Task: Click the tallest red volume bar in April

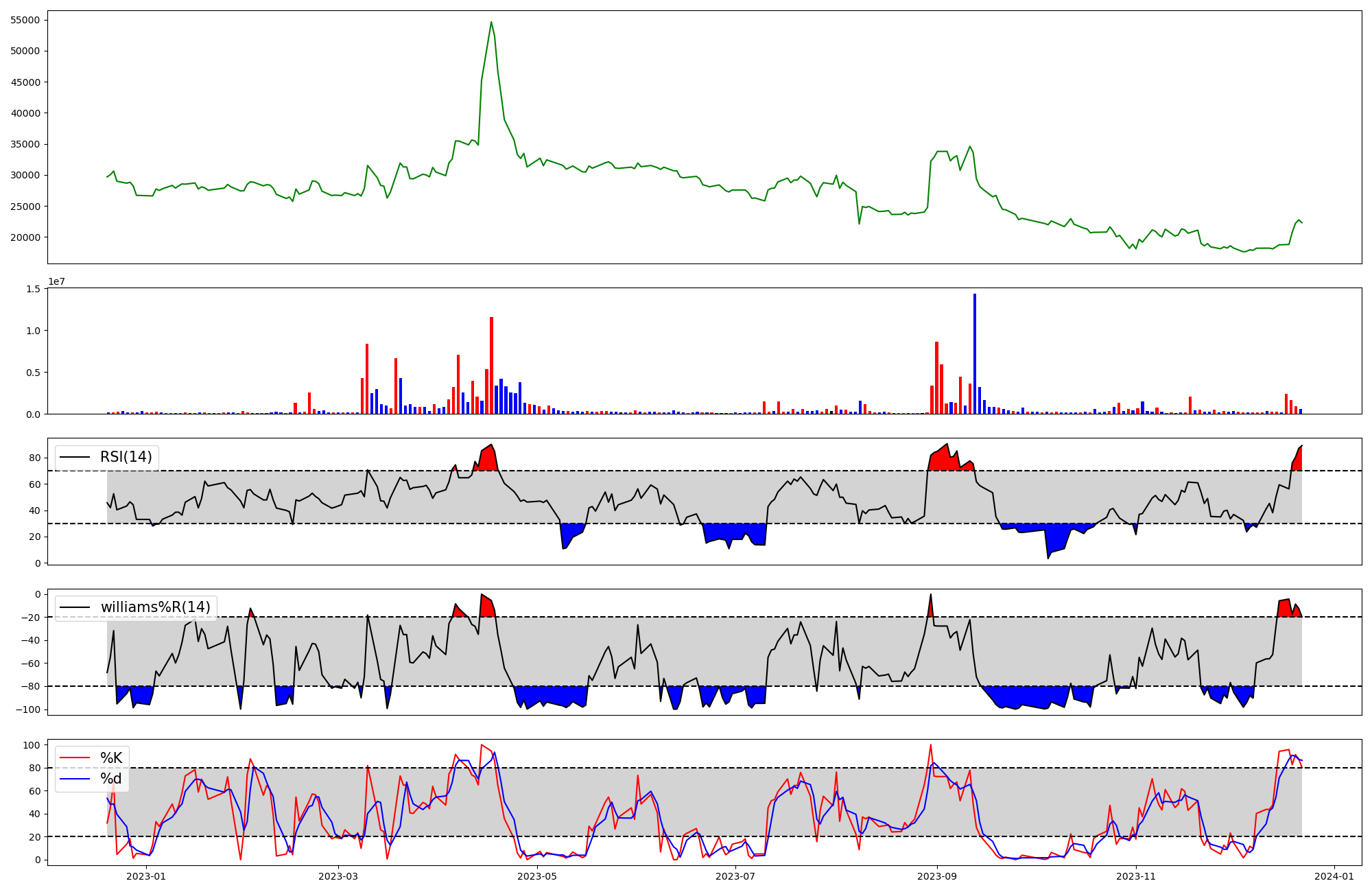Action: [x=491, y=365]
